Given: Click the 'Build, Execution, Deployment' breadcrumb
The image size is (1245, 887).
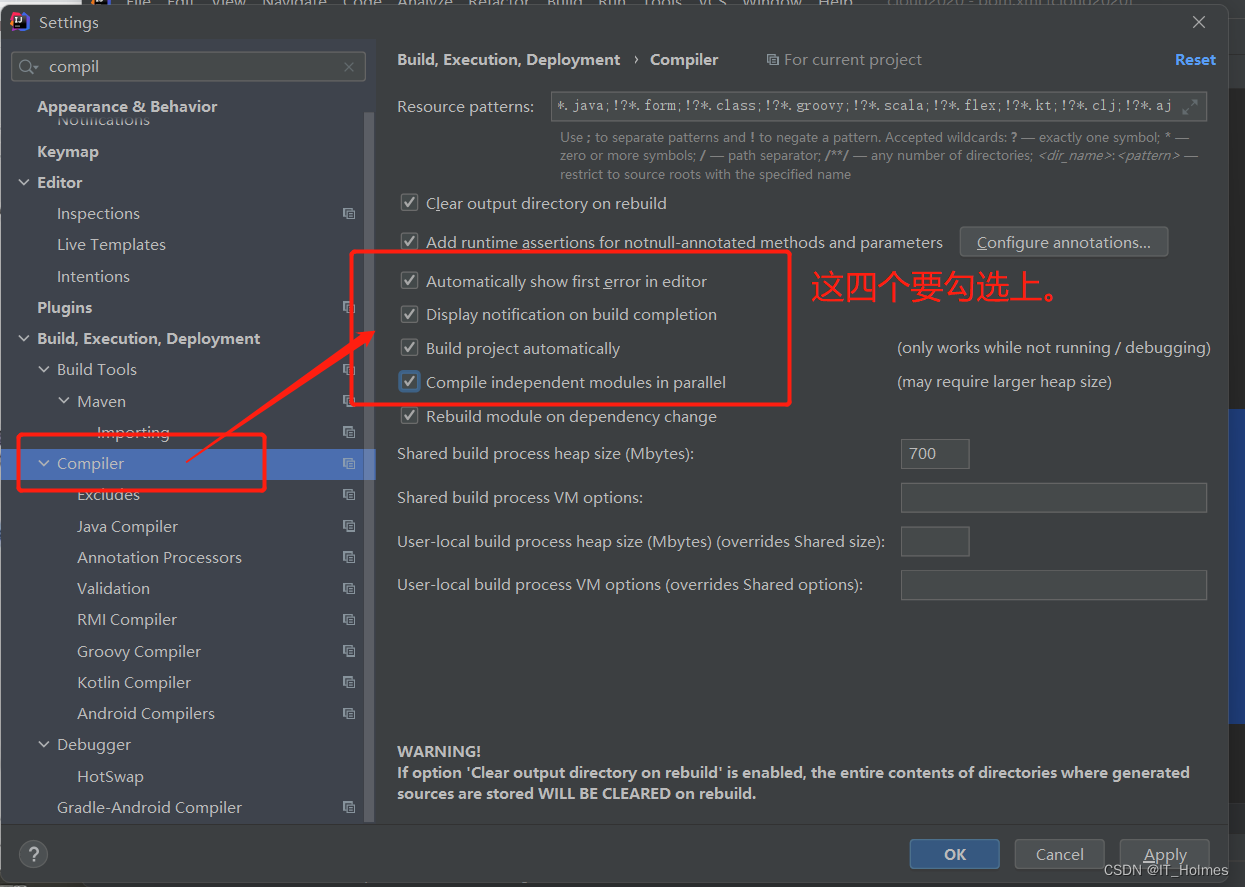Looking at the screenshot, I should point(509,60).
